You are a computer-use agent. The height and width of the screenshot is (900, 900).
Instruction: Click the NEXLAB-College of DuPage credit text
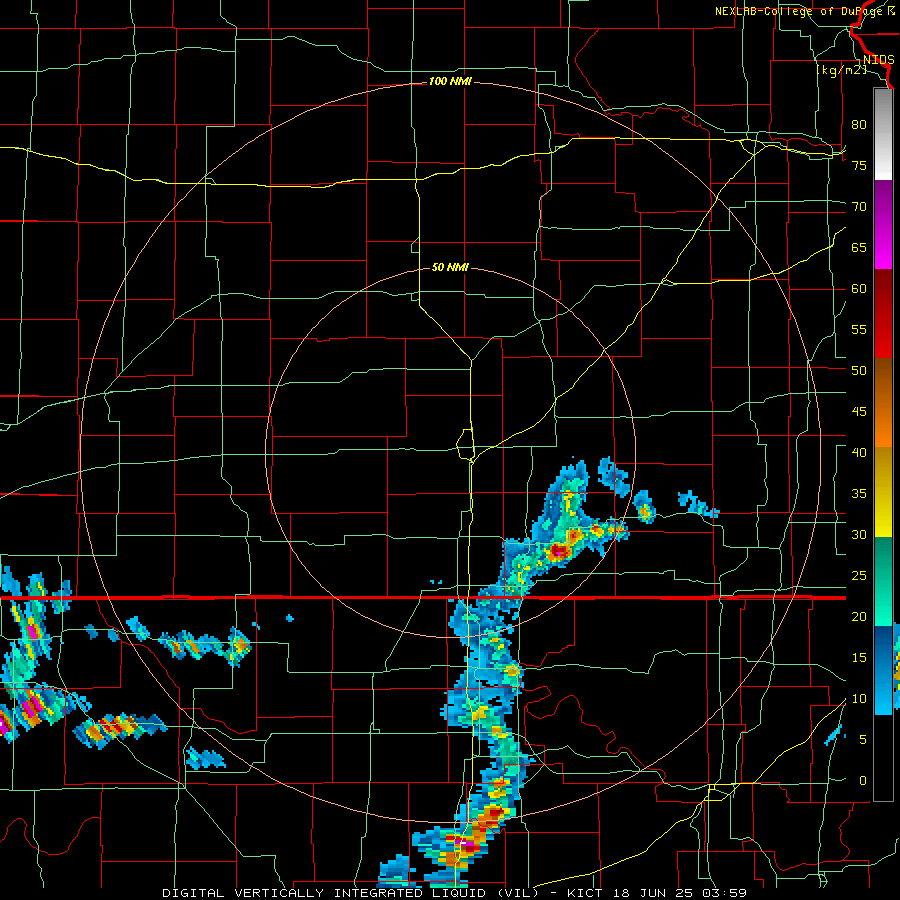[x=805, y=11]
